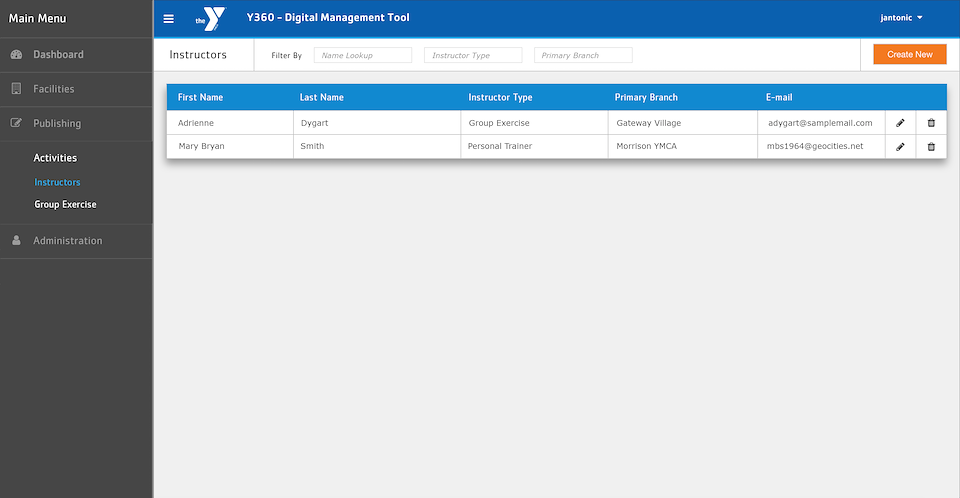Click the Gateway Village branch cell
Image resolution: width=960 pixels, height=498 pixels.
pos(683,123)
